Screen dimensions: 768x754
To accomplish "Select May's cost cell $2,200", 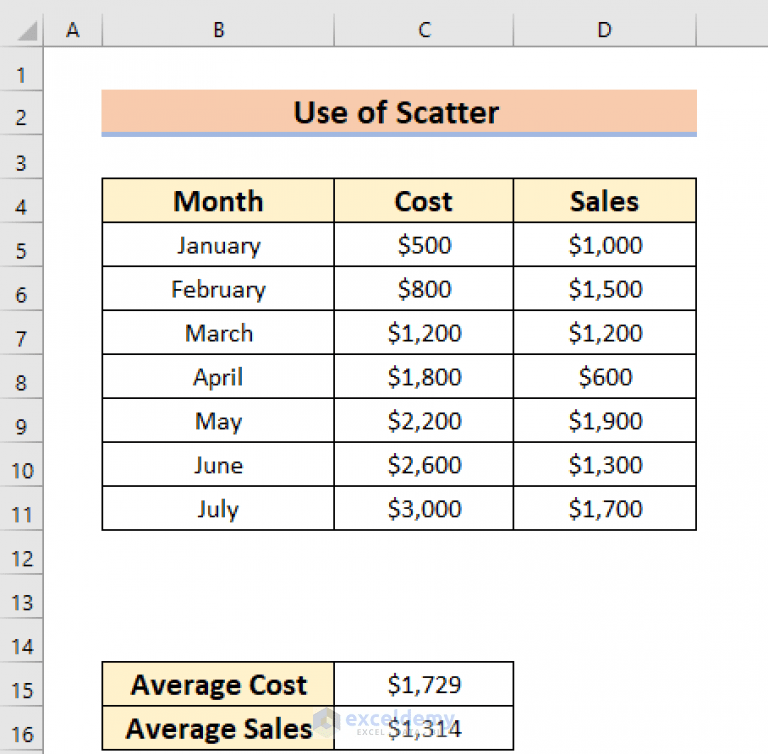I will tap(424, 421).
